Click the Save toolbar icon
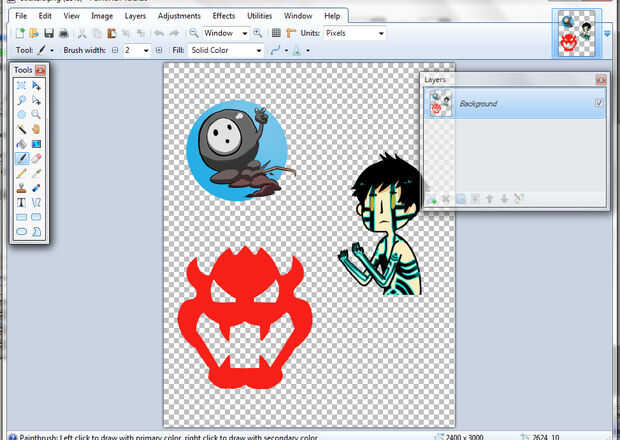Viewport: 620px width, 440px height. click(49, 33)
